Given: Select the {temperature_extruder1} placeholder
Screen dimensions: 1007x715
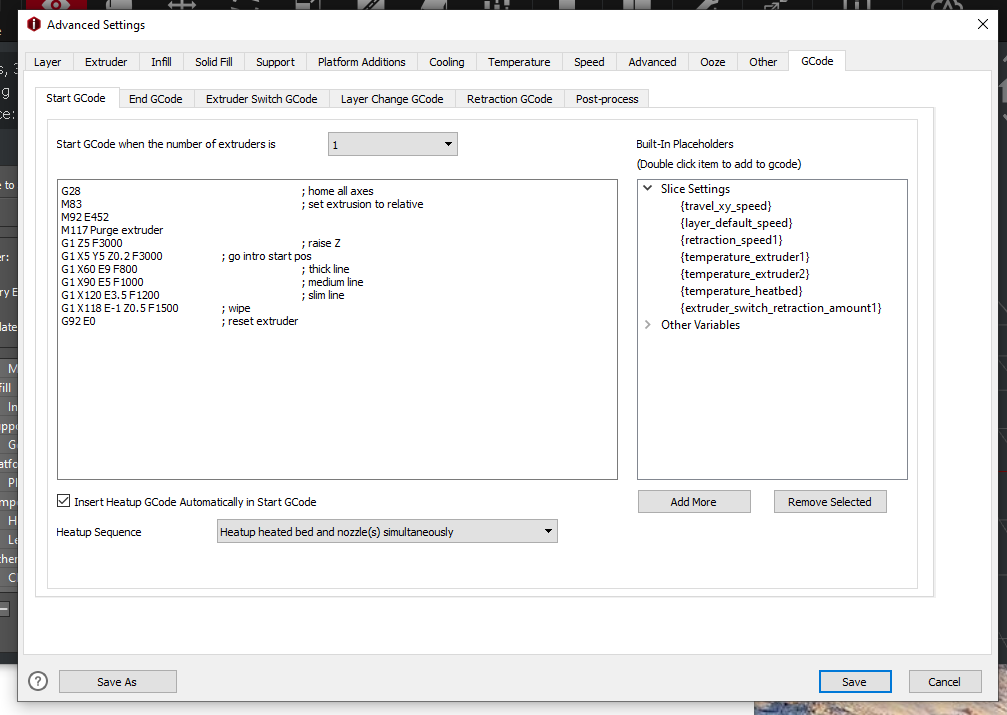Looking at the screenshot, I should click(x=745, y=257).
